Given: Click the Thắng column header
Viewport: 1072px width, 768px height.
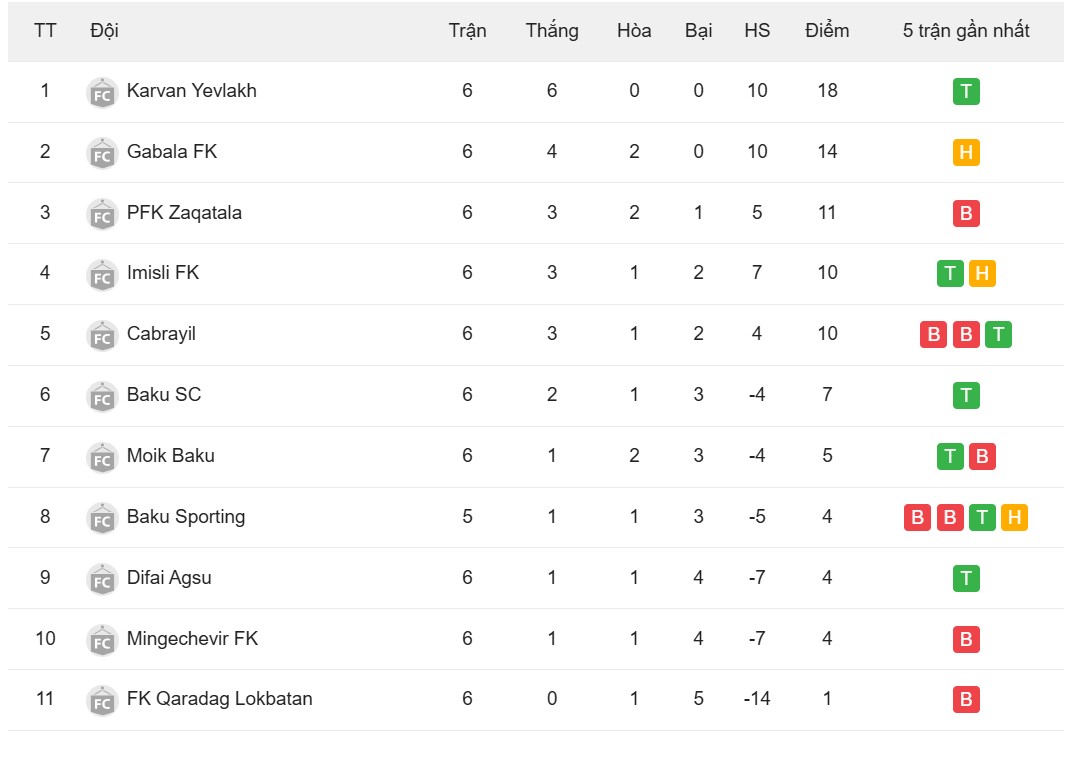Looking at the screenshot, I should coord(552,31).
